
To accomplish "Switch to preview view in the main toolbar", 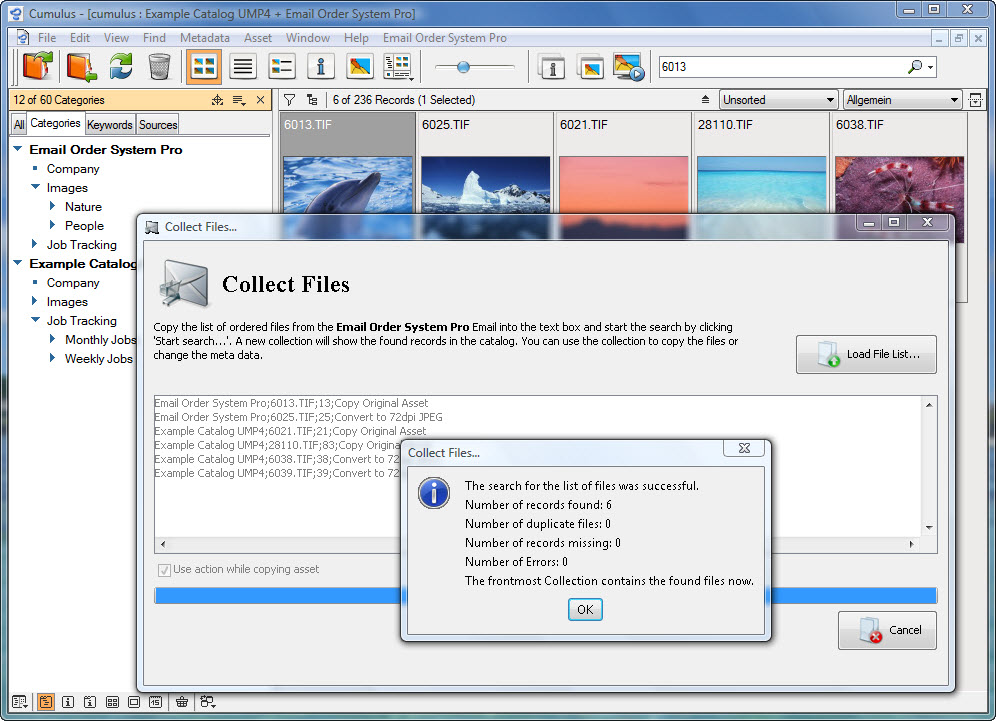I will 360,67.
